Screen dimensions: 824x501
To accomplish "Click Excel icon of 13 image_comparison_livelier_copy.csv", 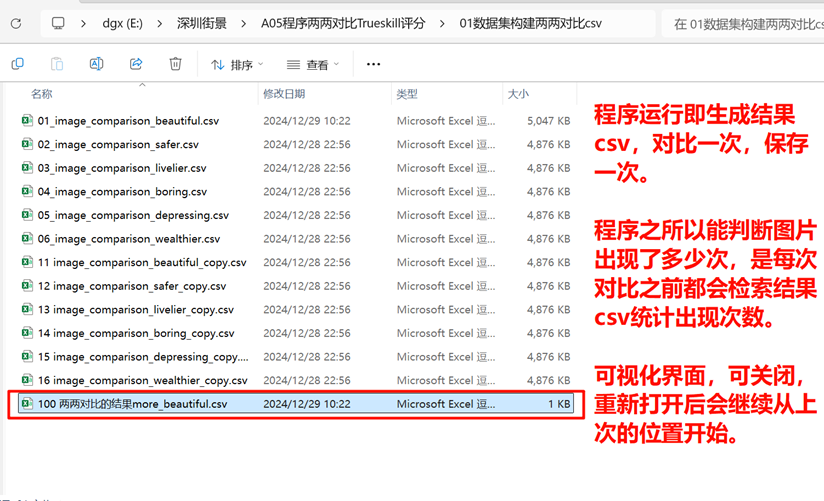I will (27, 309).
